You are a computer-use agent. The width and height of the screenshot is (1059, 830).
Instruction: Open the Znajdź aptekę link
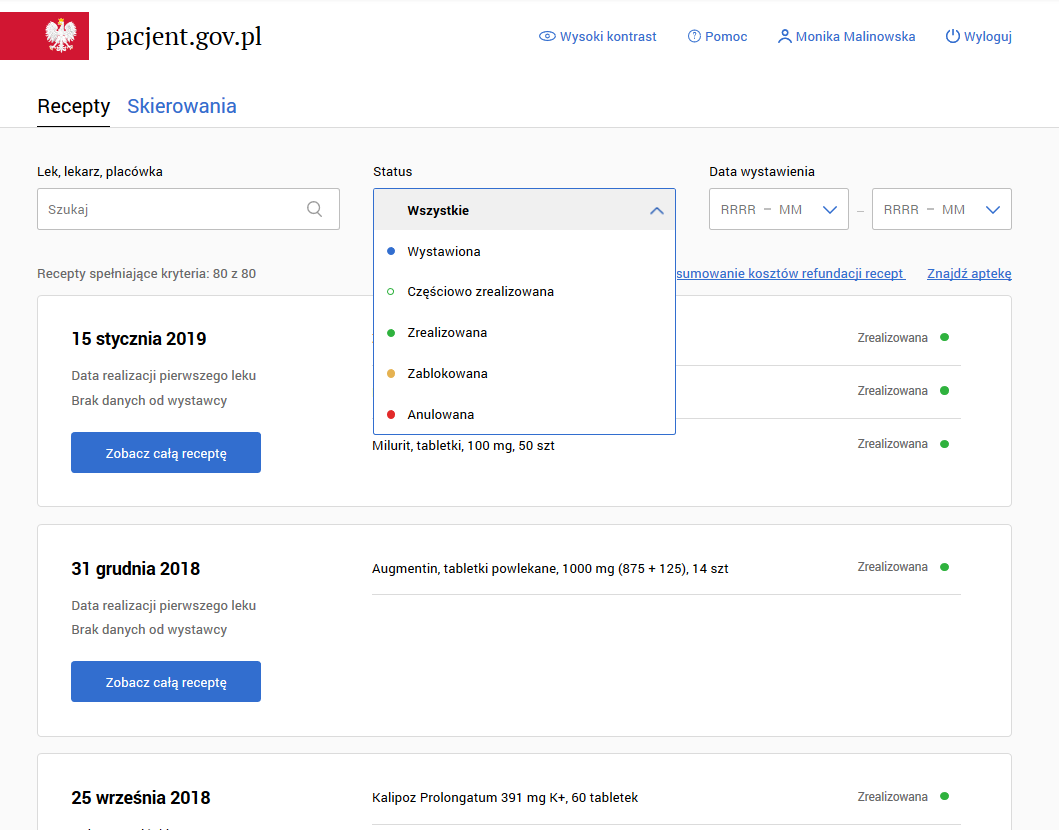pyautogui.click(x=969, y=273)
